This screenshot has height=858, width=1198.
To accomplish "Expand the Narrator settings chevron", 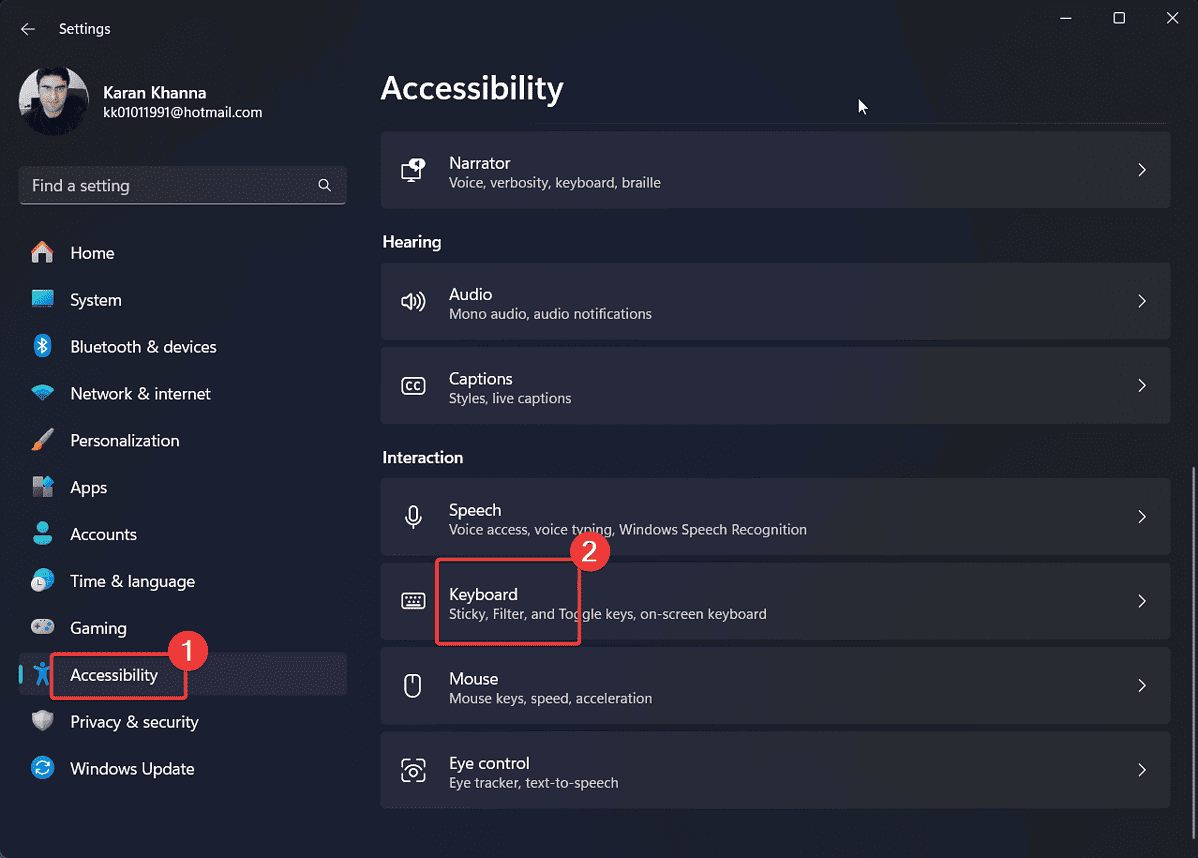I will pos(1142,170).
